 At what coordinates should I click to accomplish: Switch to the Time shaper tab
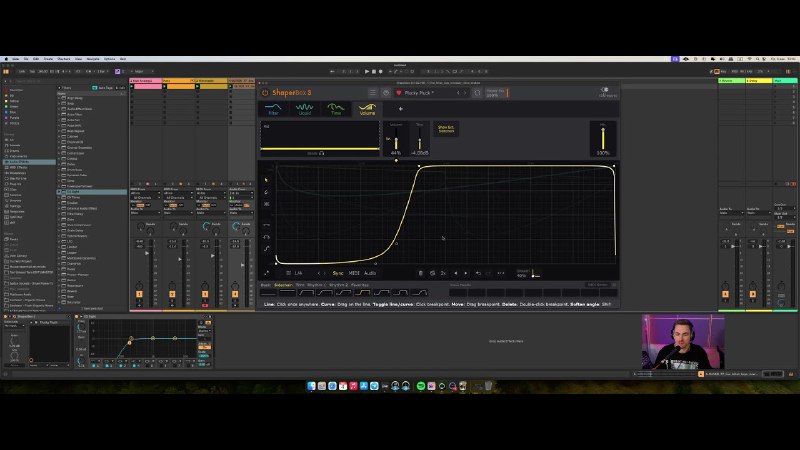click(x=336, y=109)
